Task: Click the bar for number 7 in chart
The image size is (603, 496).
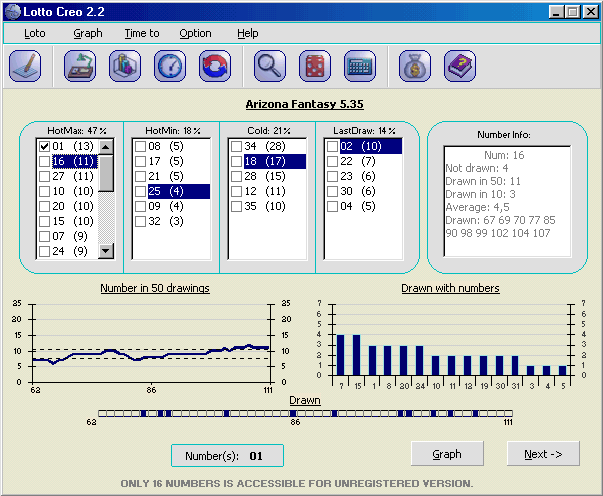Action: pos(340,355)
